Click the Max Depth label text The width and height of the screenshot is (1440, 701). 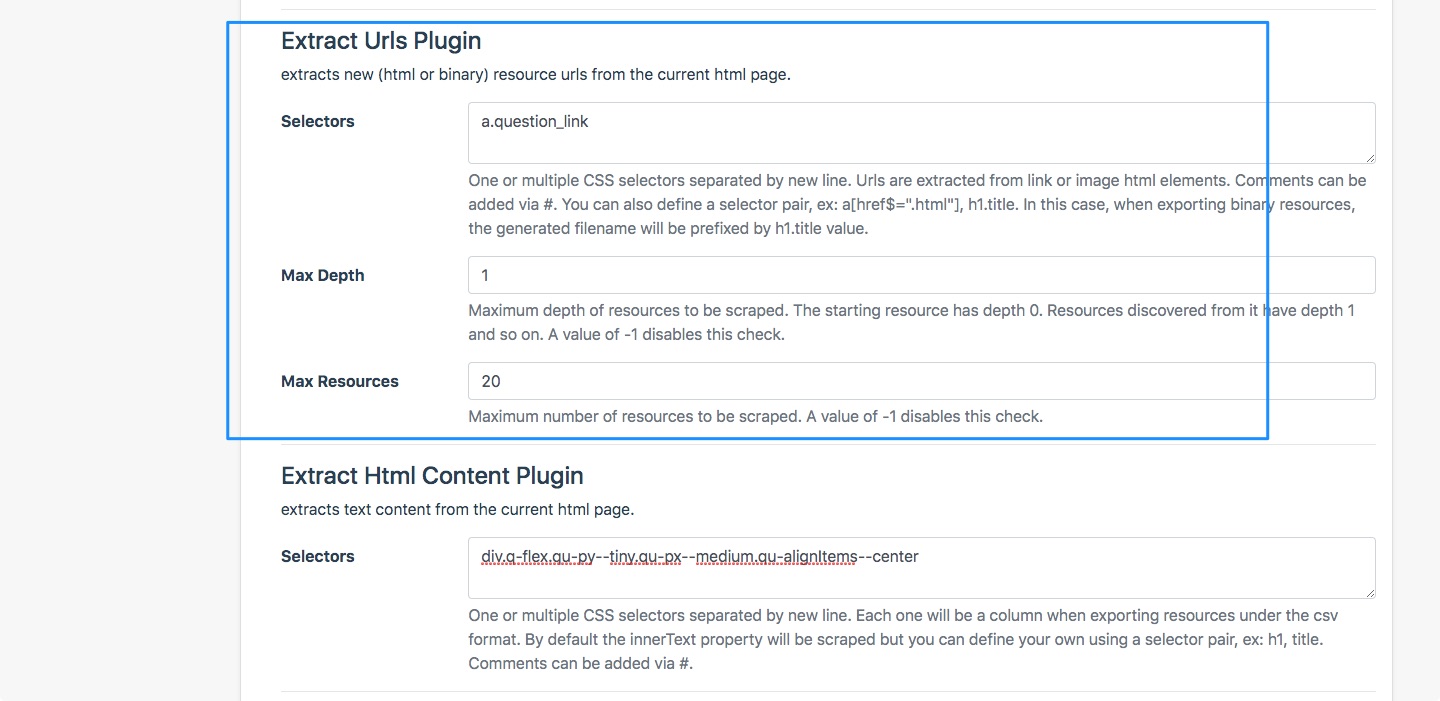click(x=322, y=275)
